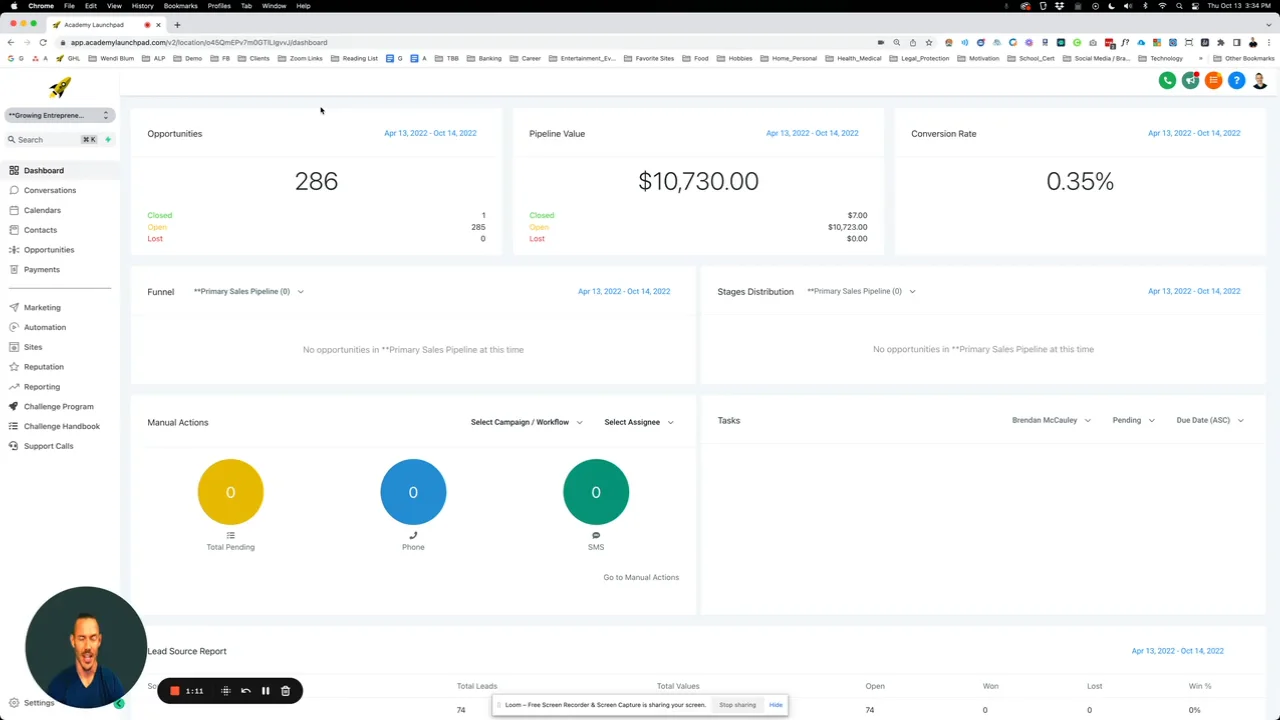
Task: Click the blue Phone actions circle
Action: click(413, 492)
